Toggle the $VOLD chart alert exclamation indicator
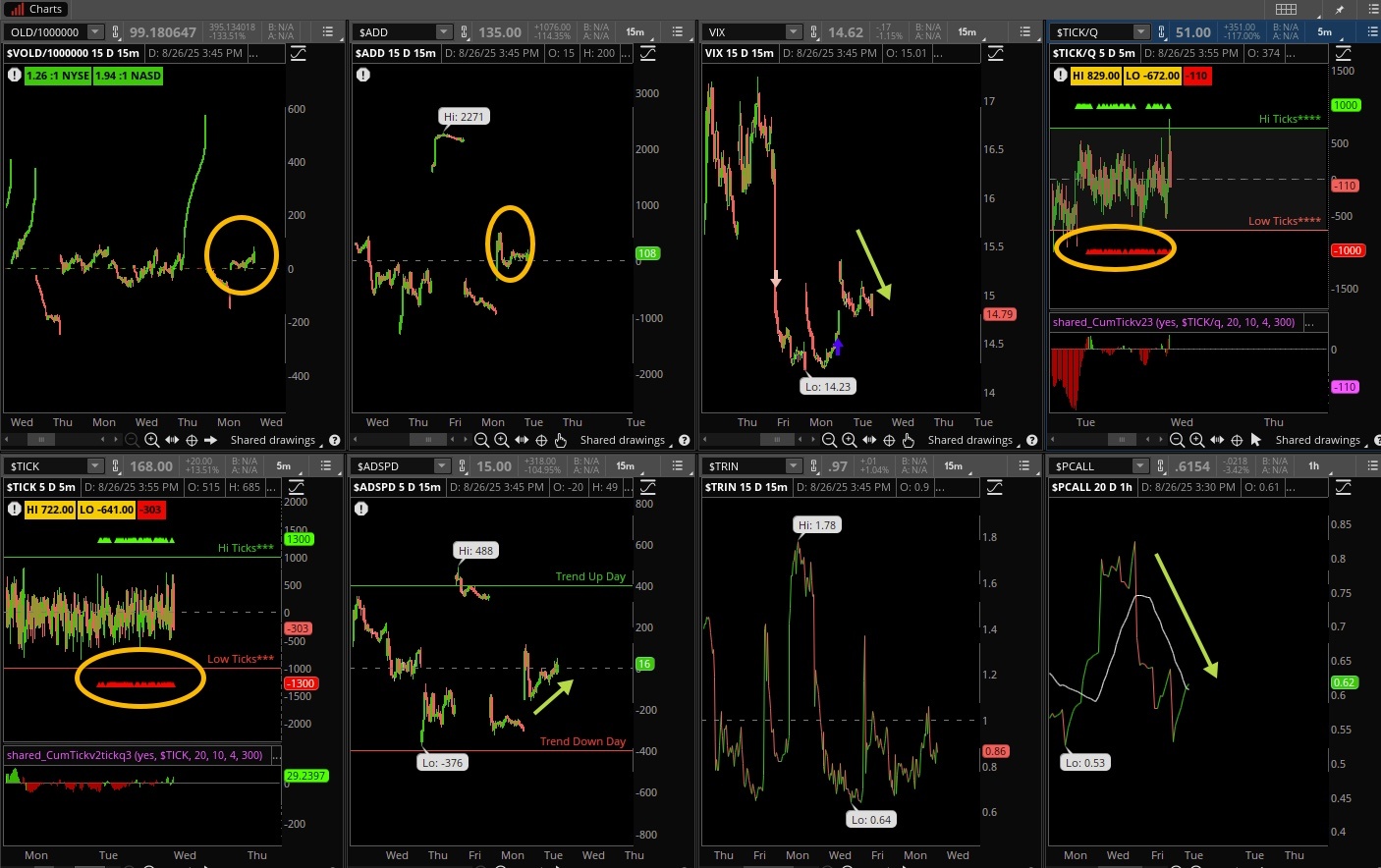Image resolution: width=1381 pixels, height=868 pixels. click(15, 75)
